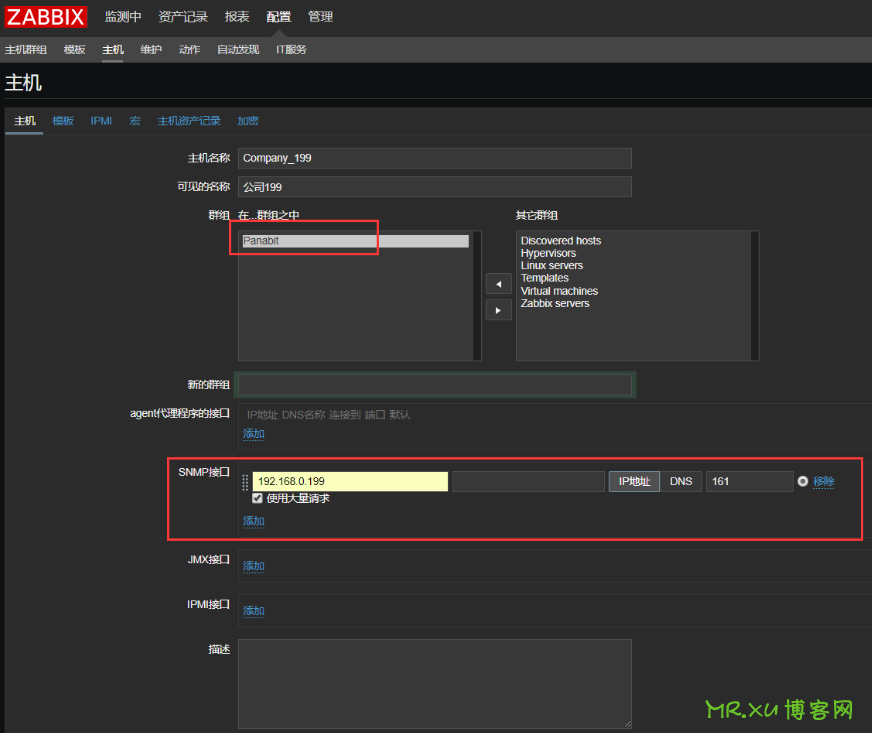Move selected group right with arrow button
872x733 pixels.
pyautogui.click(x=498, y=310)
